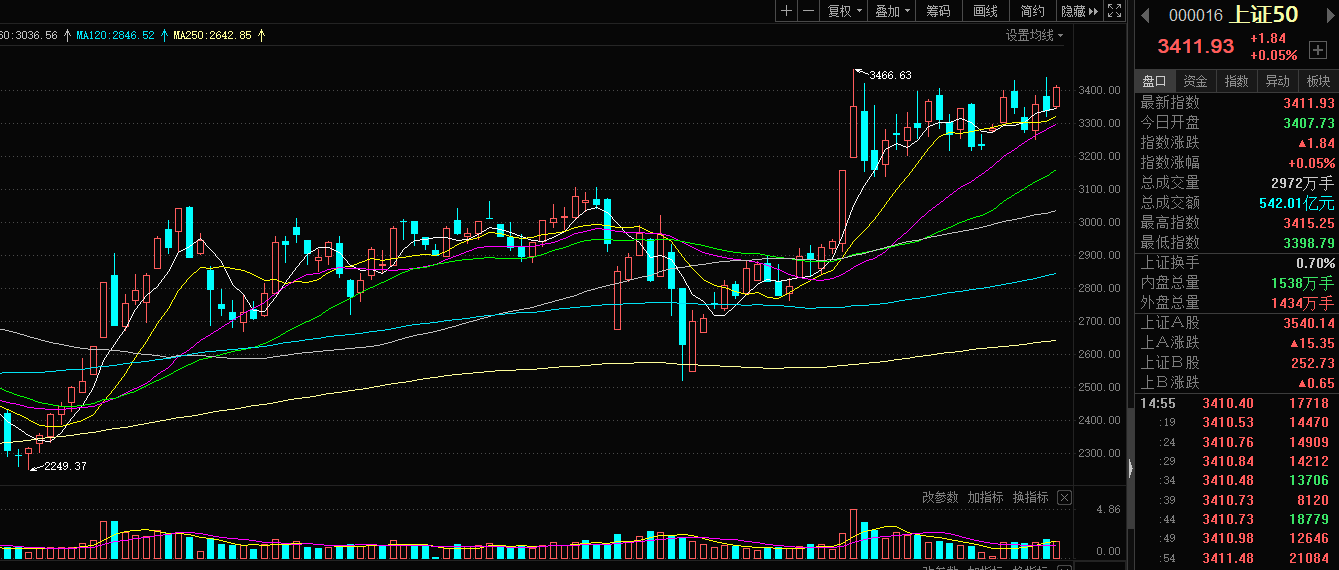Zoom in the chart with the plus icon
The image size is (1339, 570).
(786, 11)
